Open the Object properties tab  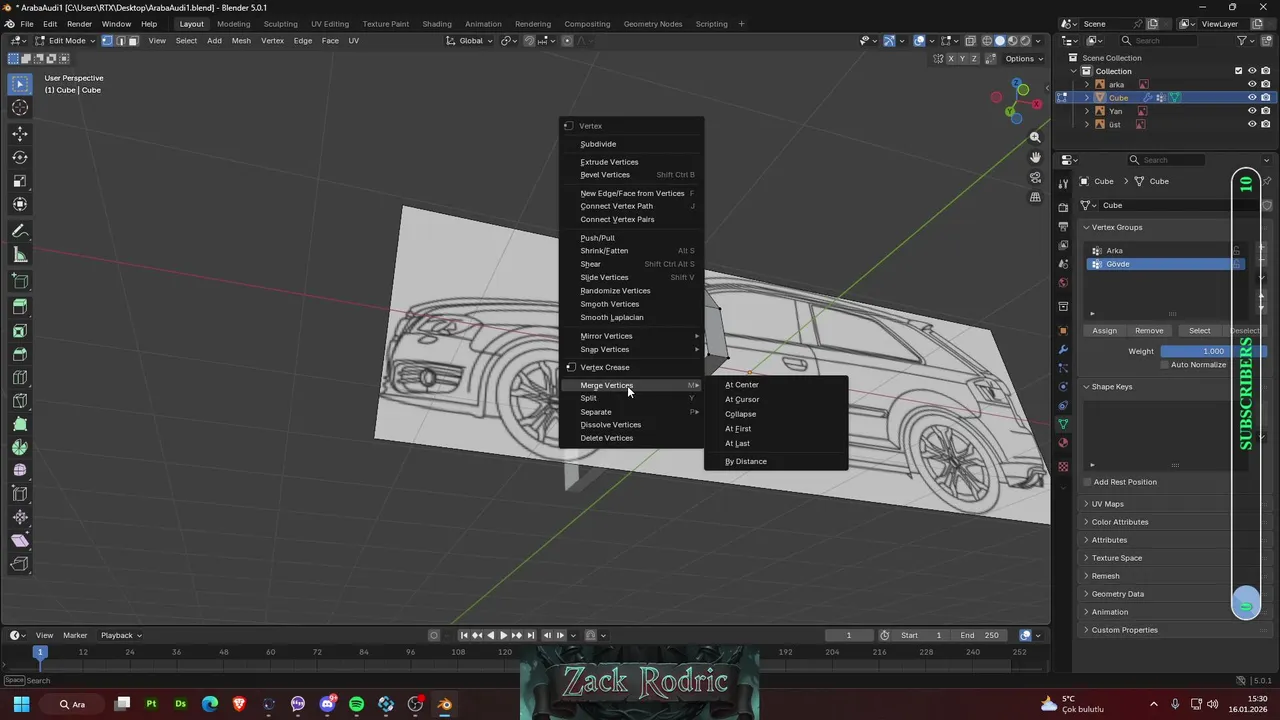(x=1063, y=331)
